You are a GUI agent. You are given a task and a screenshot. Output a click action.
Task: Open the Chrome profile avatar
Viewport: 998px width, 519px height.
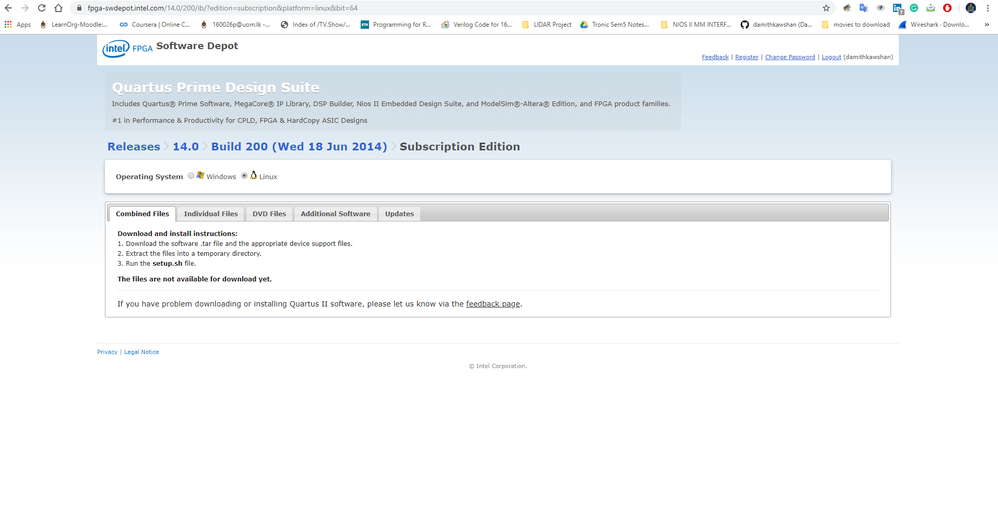(971, 8)
